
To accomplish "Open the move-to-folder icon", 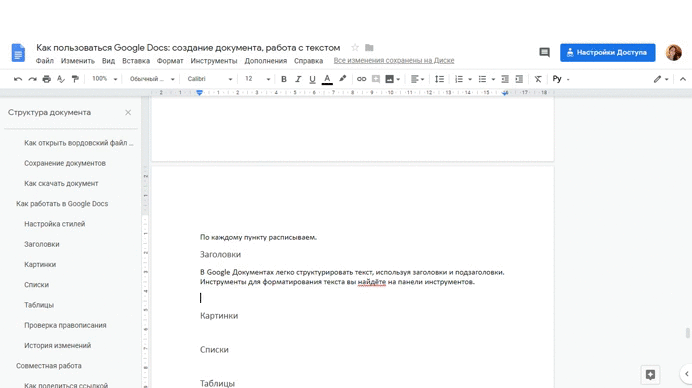I will [x=369, y=47].
